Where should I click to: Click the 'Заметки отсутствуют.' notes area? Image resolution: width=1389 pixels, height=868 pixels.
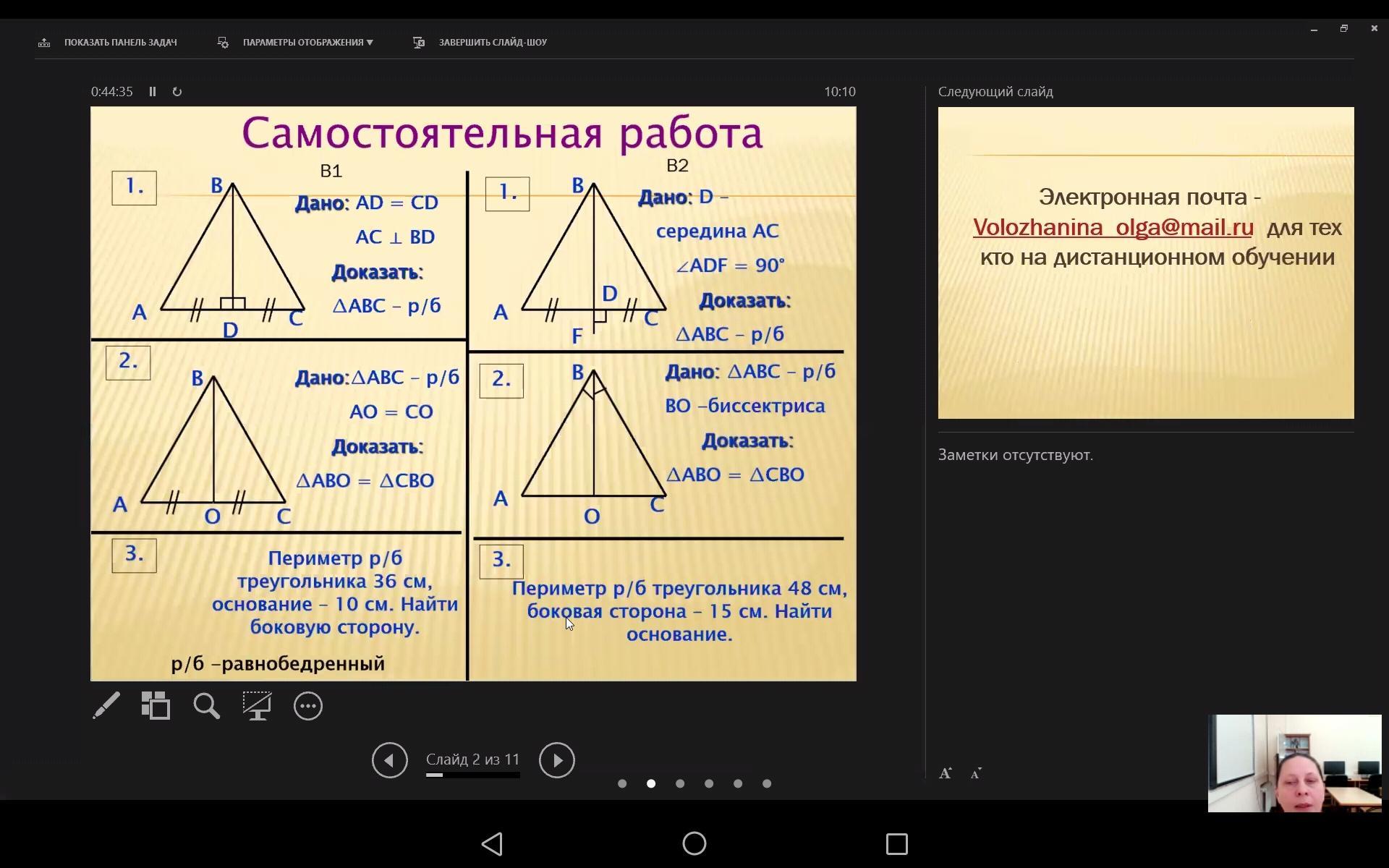(1016, 455)
